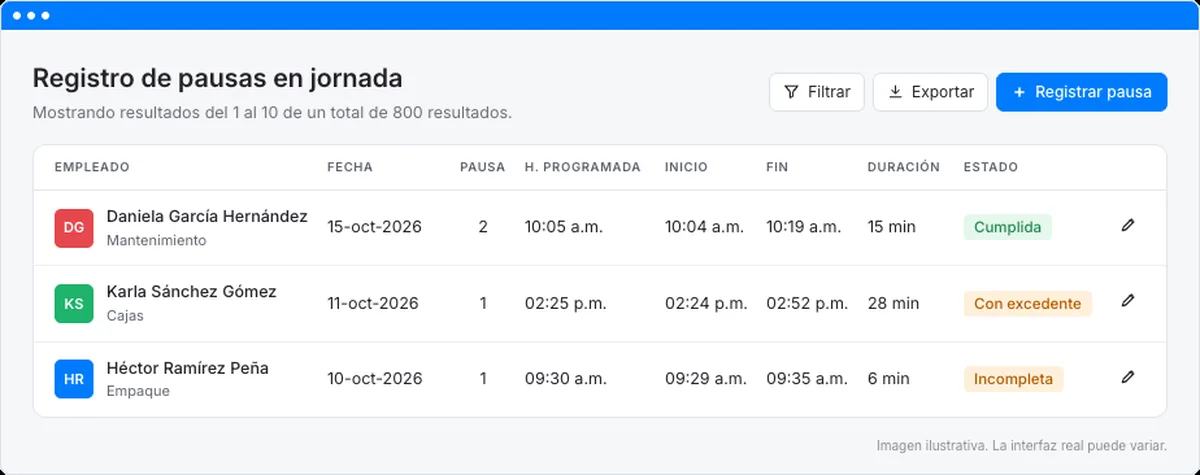Image resolution: width=1200 pixels, height=475 pixels.
Task: Open Karla Sánchez Gómez's employee name
Action: pyautogui.click(x=192, y=292)
